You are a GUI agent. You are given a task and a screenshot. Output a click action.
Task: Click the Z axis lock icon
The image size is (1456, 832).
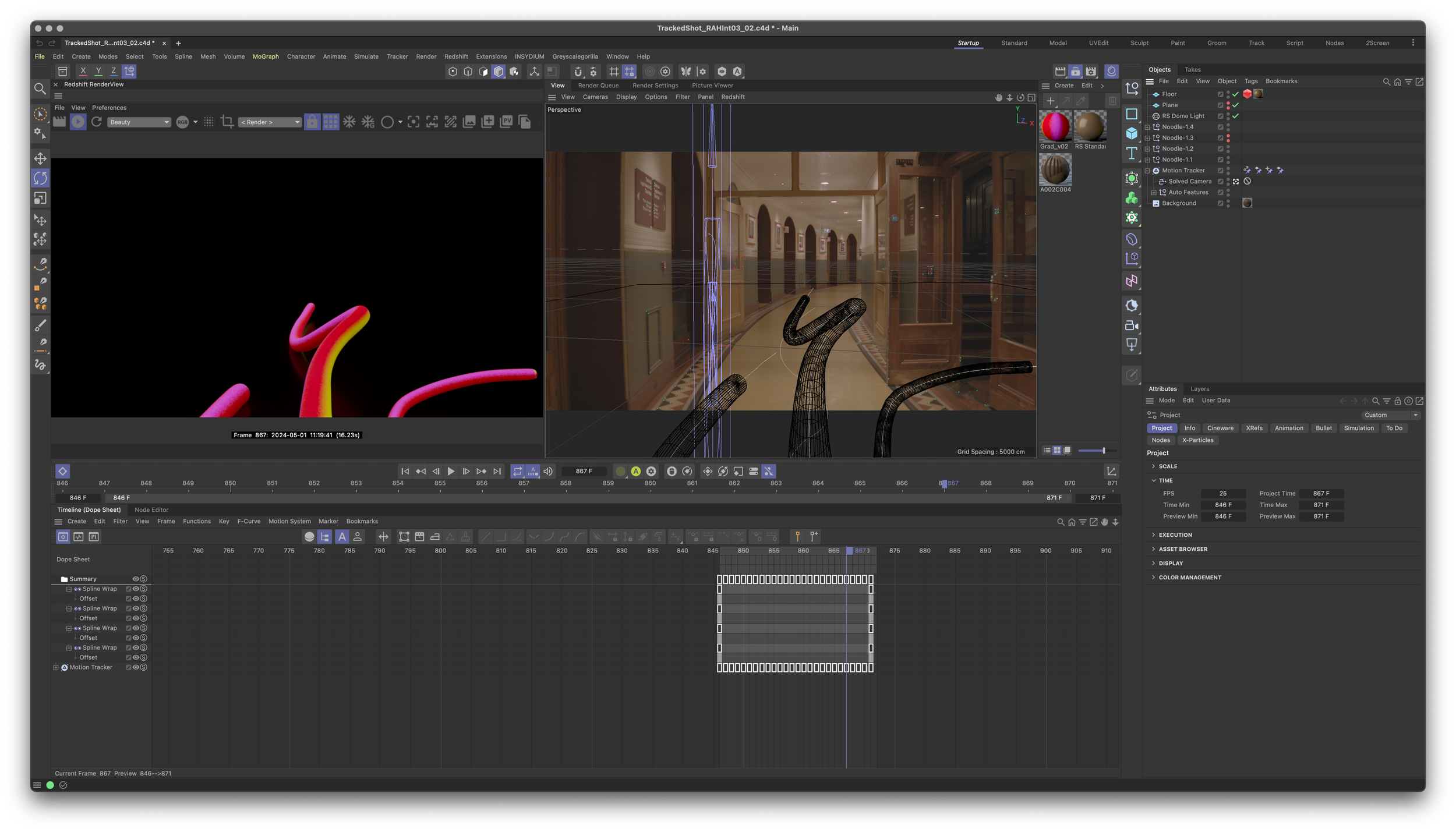114,71
